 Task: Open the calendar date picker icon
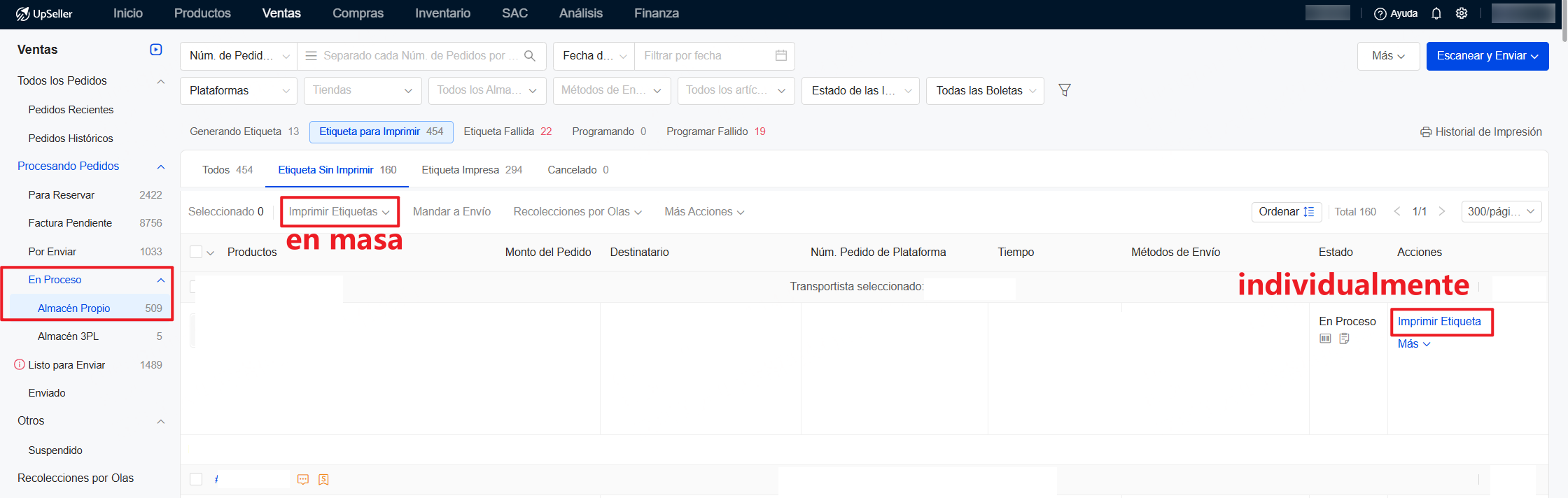[x=781, y=55]
